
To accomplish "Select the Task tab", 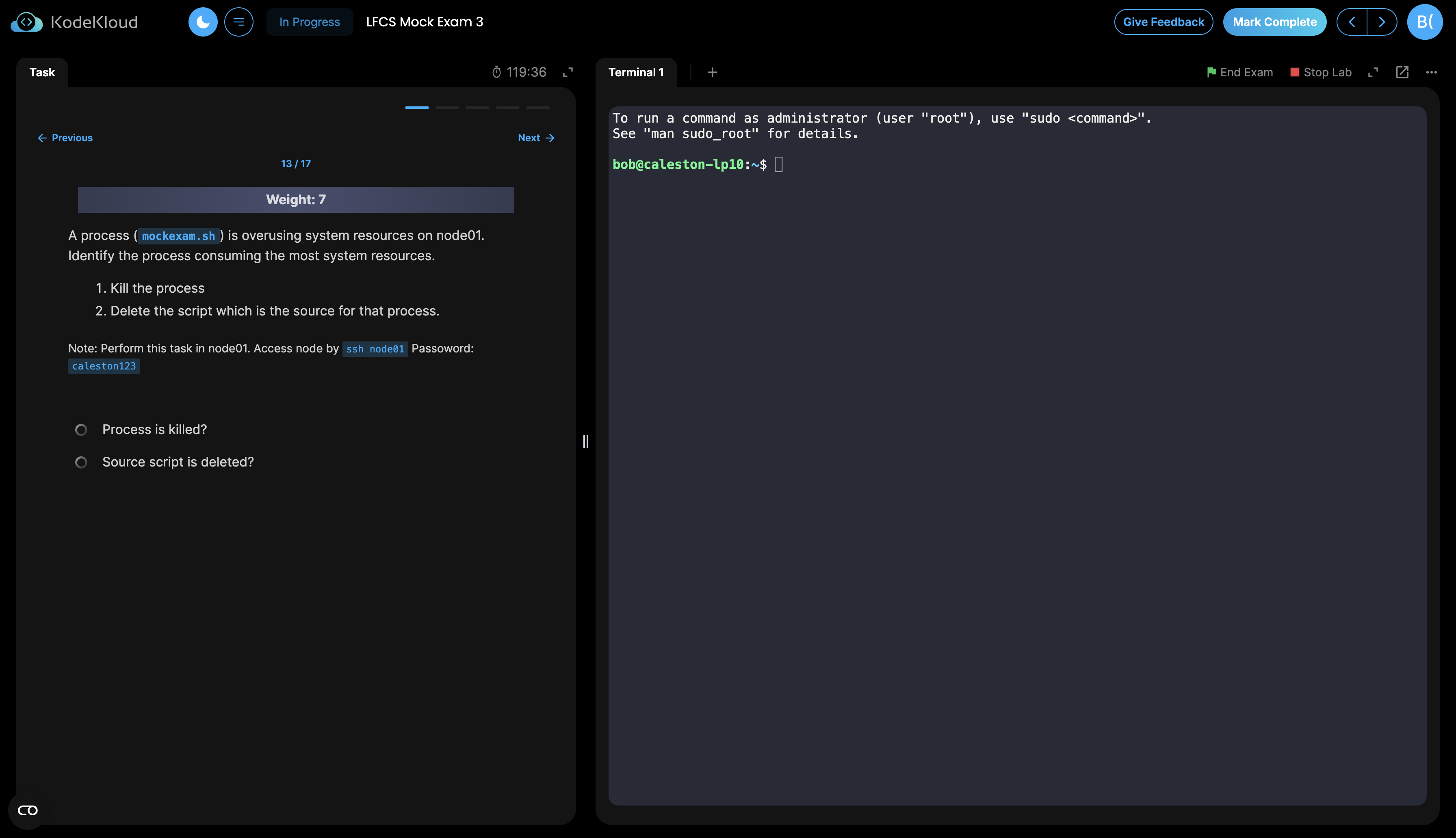I will (42, 72).
